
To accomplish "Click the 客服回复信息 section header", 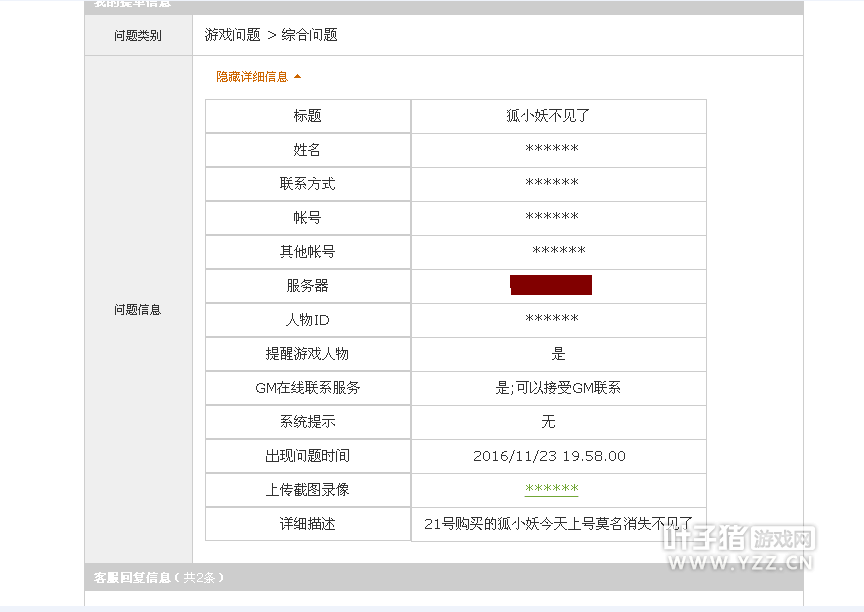I will pyautogui.click(x=160, y=577).
